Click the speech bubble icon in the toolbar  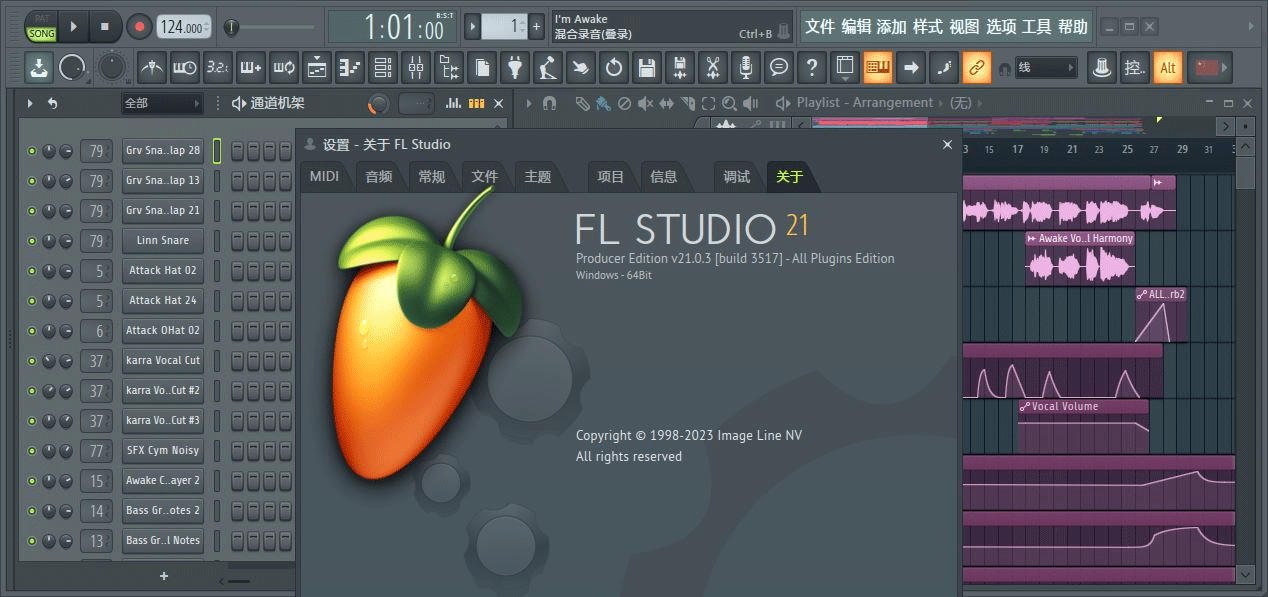click(x=779, y=68)
